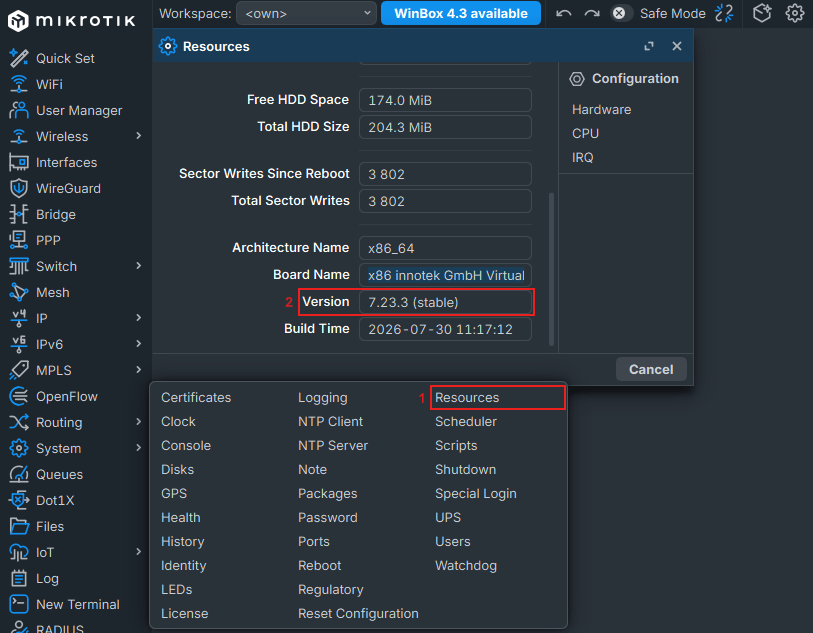The height and width of the screenshot is (633, 813).
Task: Open License menu entry
Action: click(x=185, y=614)
